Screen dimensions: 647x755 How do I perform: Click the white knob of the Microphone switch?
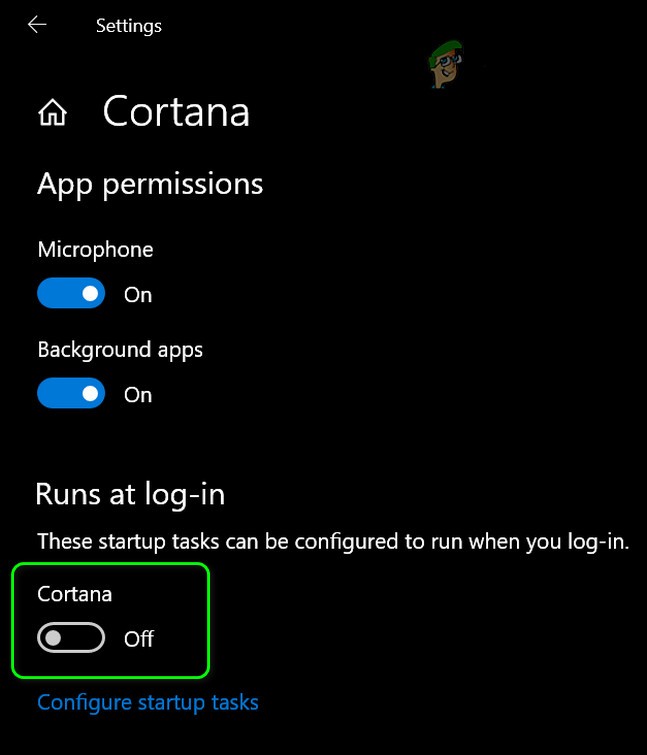pyautogui.click(x=90, y=294)
